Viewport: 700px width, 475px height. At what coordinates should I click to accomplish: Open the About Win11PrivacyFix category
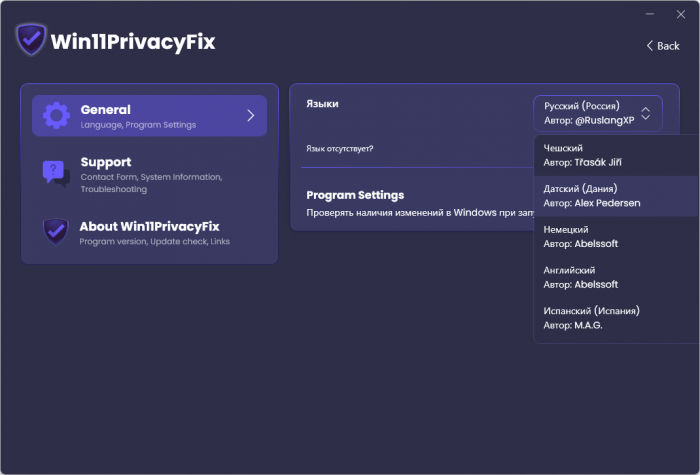(x=150, y=231)
